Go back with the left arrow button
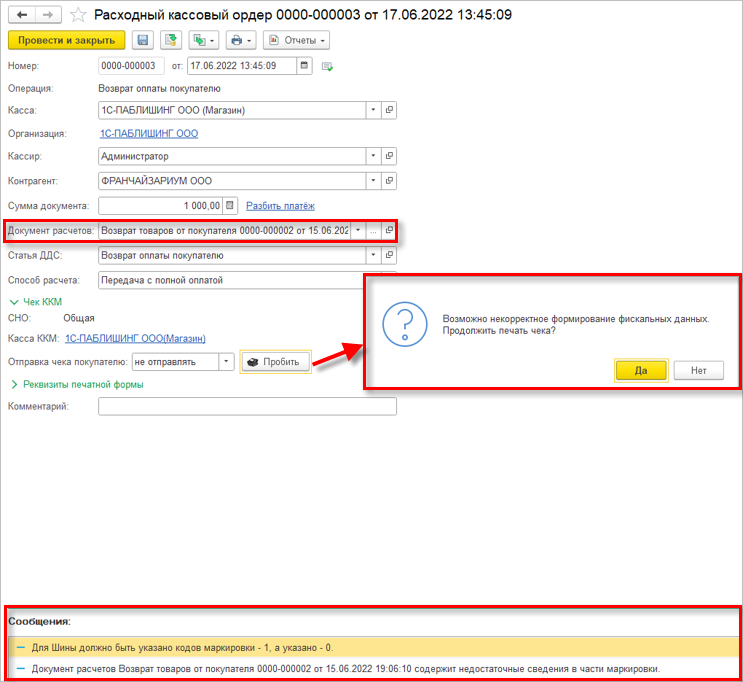743x682 pixels. [22, 15]
